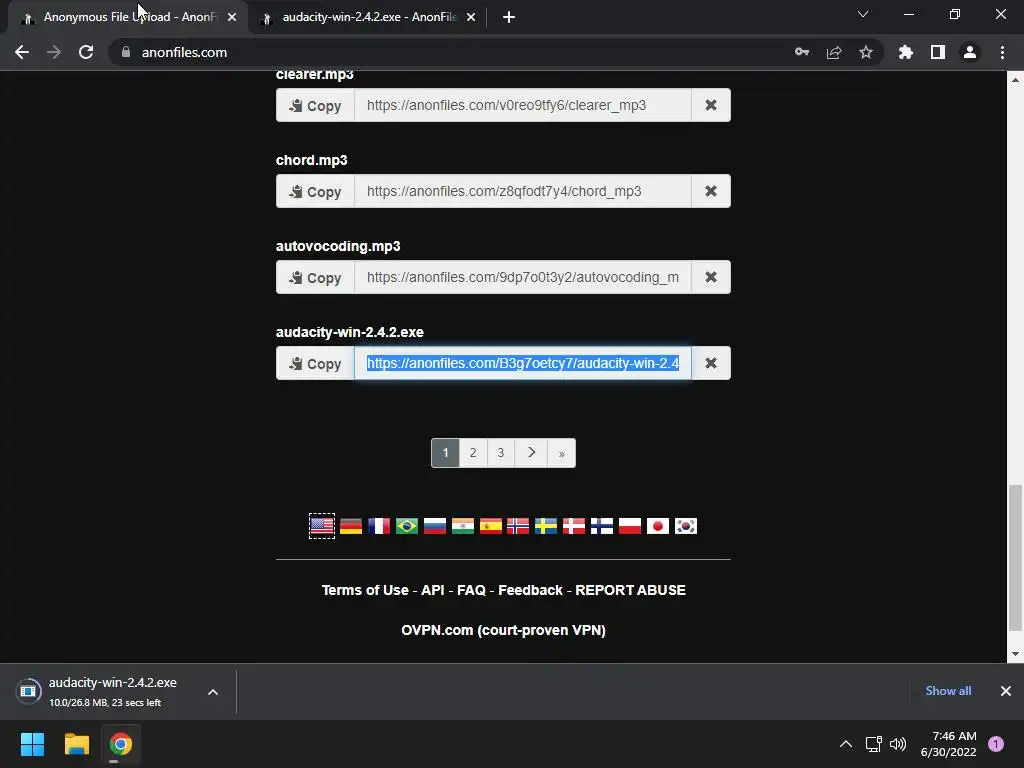The image size is (1024, 768).
Task: Go to the next page arrow
Action: click(x=532, y=453)
